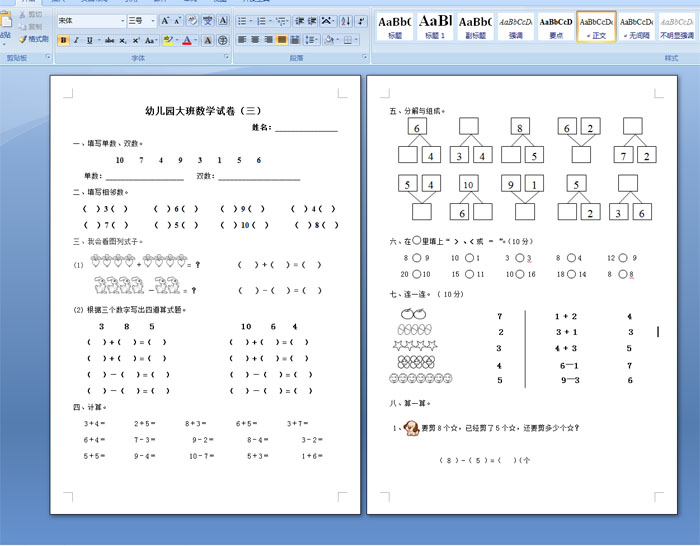Click the highlighted Justify button

click(281, 40)
